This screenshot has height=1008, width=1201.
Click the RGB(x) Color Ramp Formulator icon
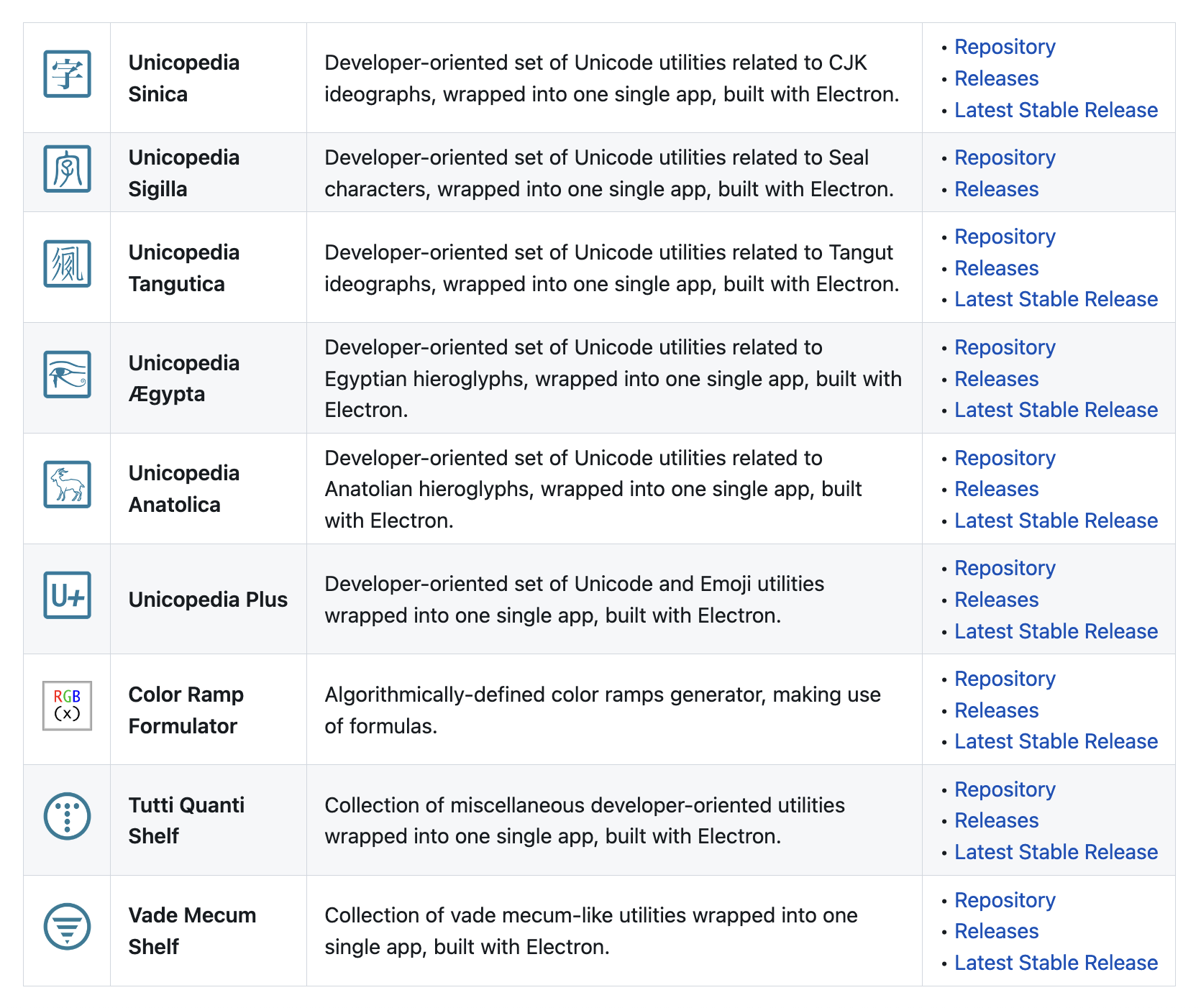[67, 706]
